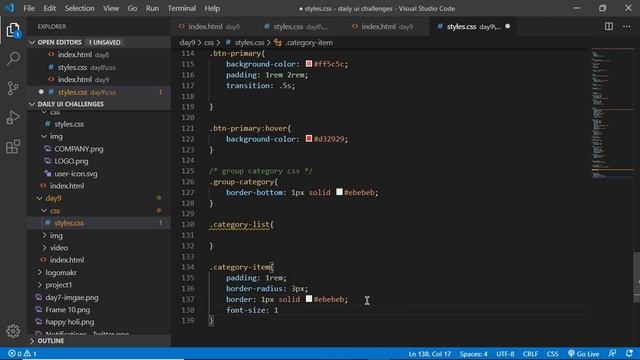Click the Spaces: 4 indentation setting

pyautogui.click(x=473, y=354)
